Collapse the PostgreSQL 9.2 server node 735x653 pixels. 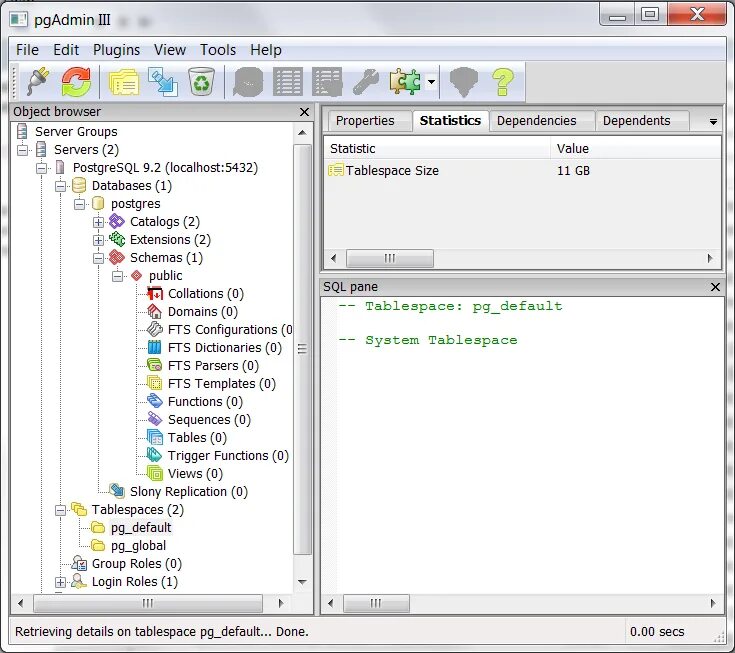(x=41, y=168)
